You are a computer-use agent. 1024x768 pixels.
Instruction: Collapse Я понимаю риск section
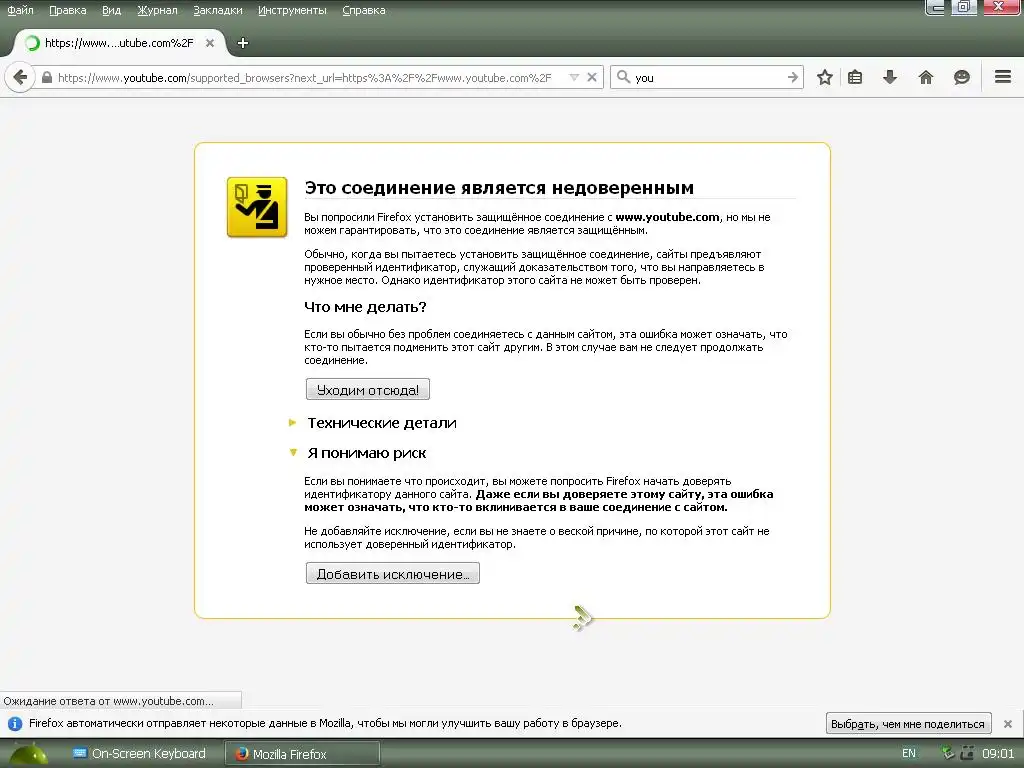click(x=366, y=453)
